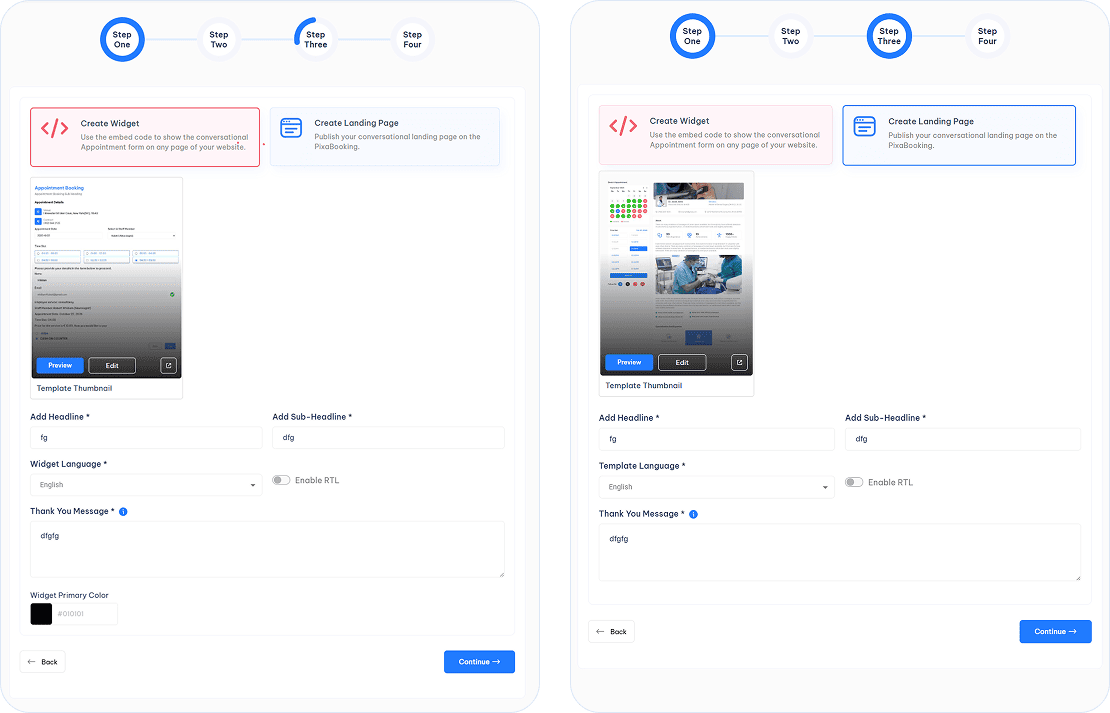The image size is (1110, 713).
Task: Click info icon beside Thank You Message, left form
Action: [123, 512]
